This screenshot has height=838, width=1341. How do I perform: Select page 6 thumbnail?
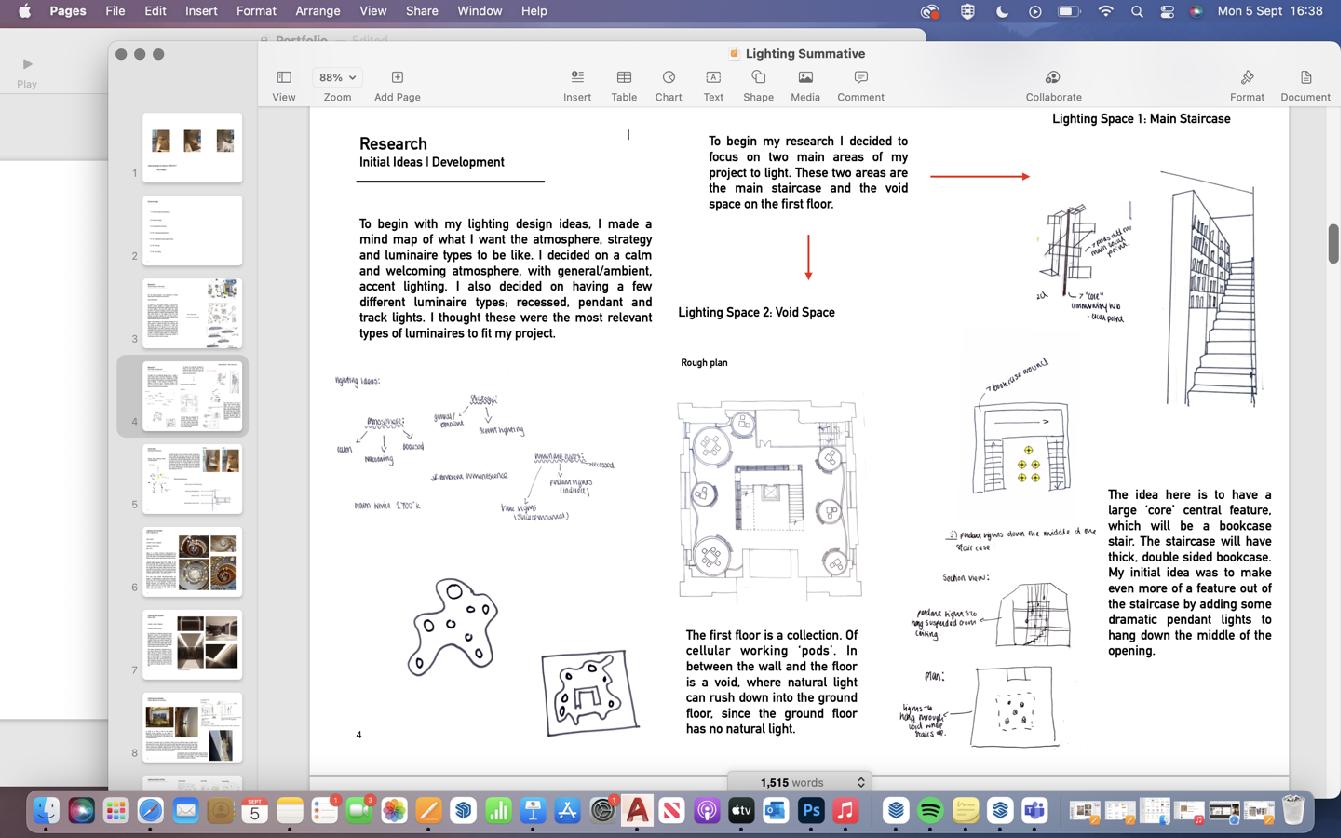(192, 562)
